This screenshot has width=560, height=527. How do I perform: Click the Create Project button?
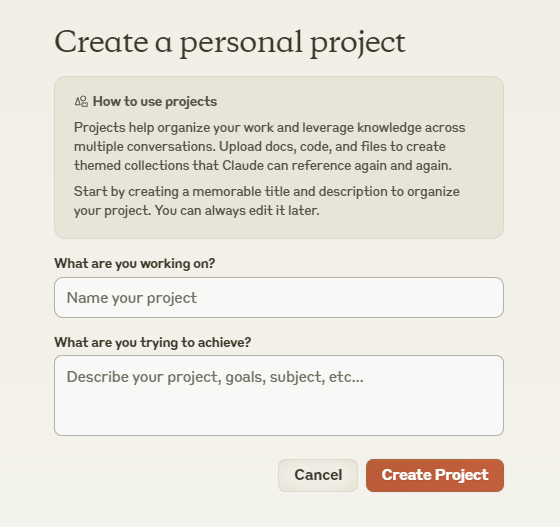click(435, 475)
